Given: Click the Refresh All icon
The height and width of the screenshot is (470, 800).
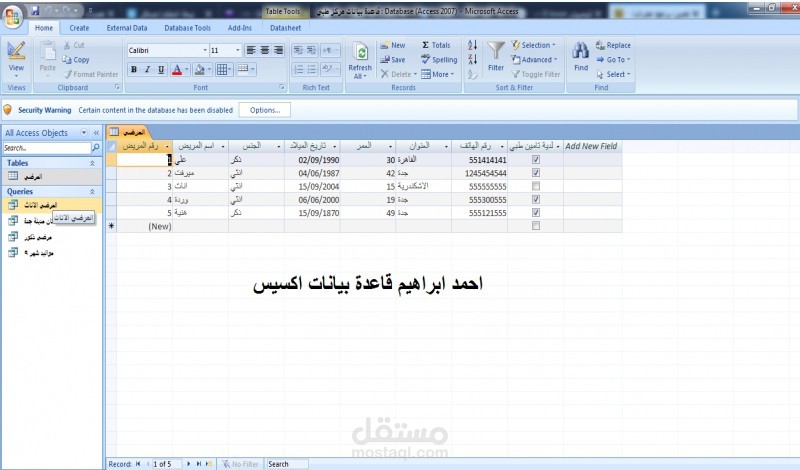Looking at the screenshot, I should click(x=361, y=52).
